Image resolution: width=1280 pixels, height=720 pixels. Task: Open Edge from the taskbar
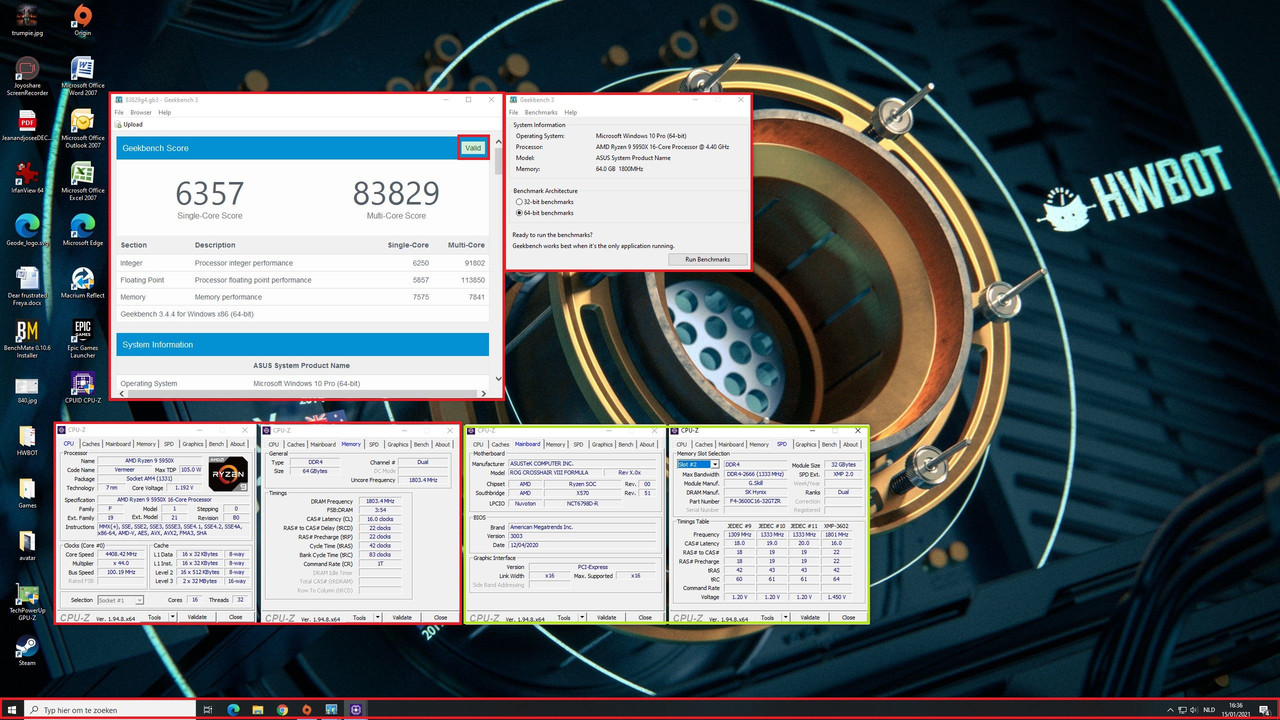[233, 709]
